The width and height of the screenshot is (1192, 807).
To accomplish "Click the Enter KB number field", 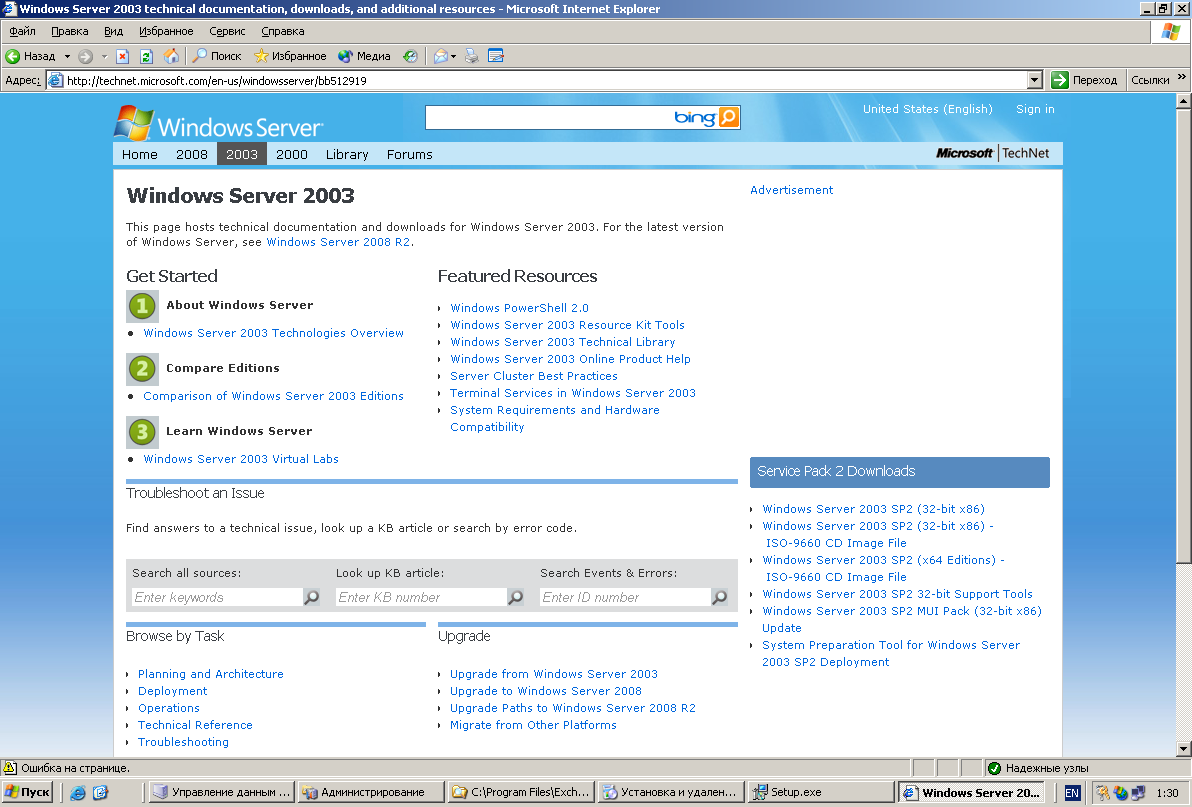I will pos(421,597).
